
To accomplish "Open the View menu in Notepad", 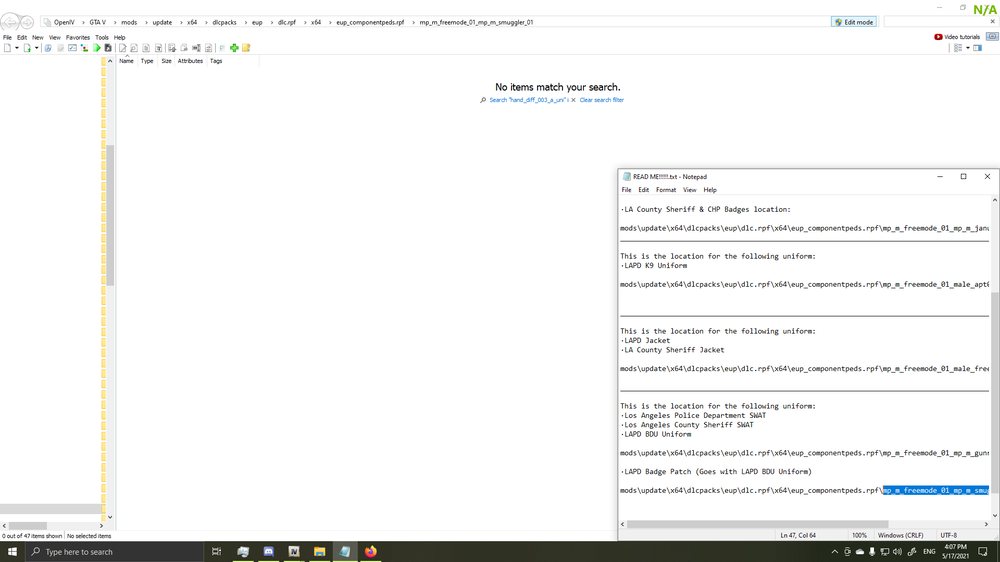I will pos(689,190).
